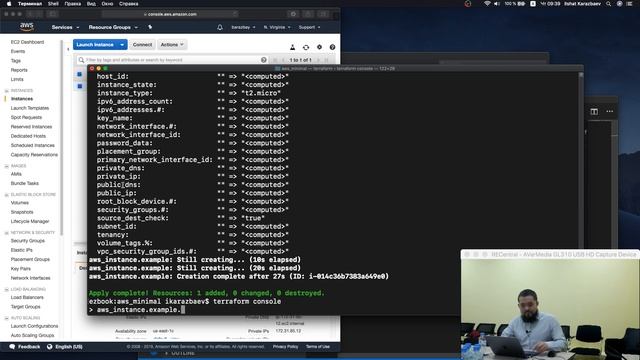This screenshot has height=360, width=640.
Task: Click the globe language icon in footer
Action: (x=49, y=347)
